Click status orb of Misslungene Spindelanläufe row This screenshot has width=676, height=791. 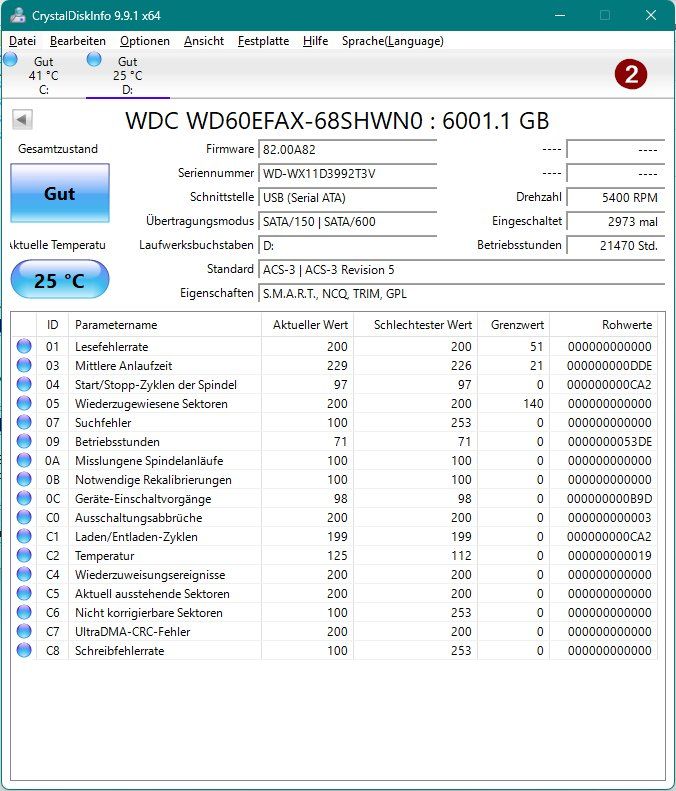[x=24, y=460]
